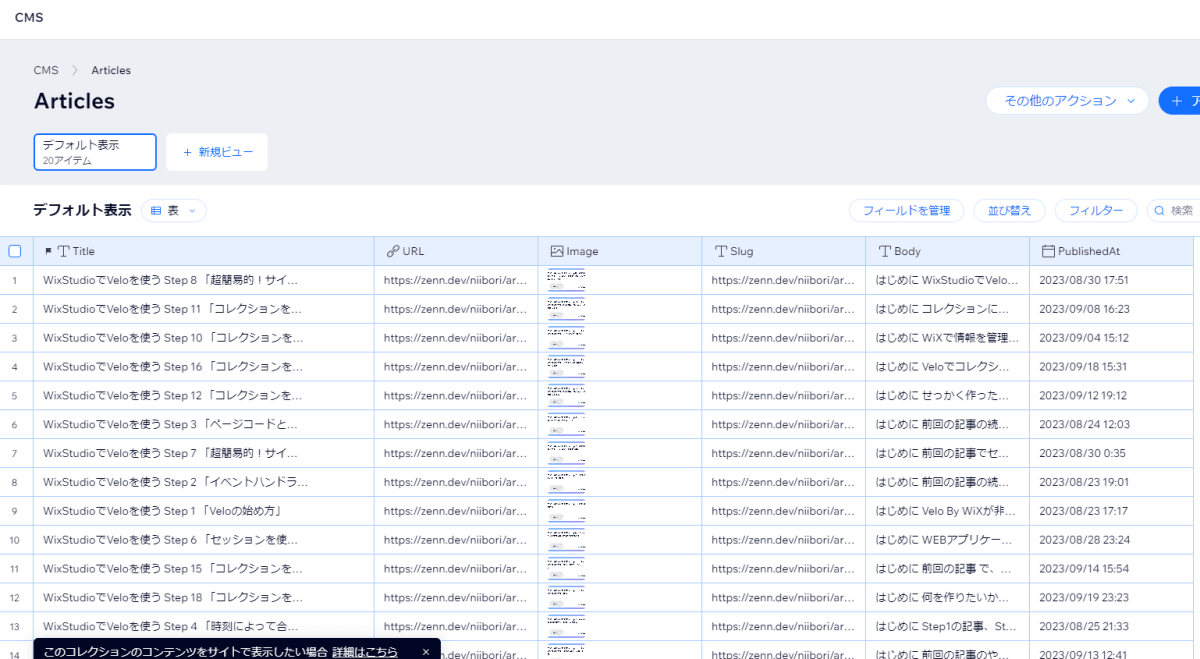Select title cell Step 4 時刻によって
The image size is (1200, 659).
point(204,627)
